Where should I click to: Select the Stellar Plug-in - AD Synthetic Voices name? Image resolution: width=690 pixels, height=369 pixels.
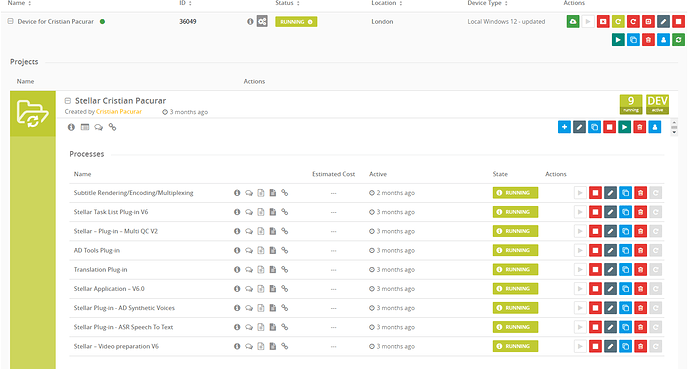click(124, 308)
